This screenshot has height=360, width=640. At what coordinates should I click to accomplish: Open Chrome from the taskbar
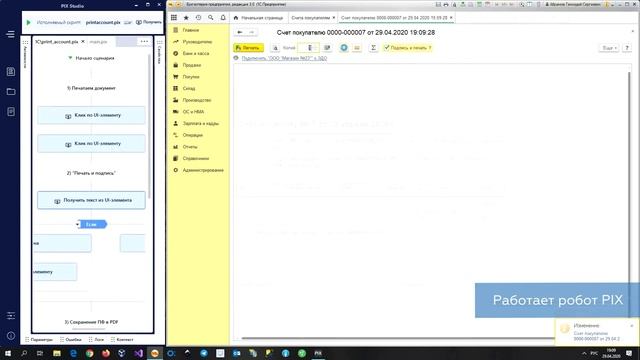(89, 353)
